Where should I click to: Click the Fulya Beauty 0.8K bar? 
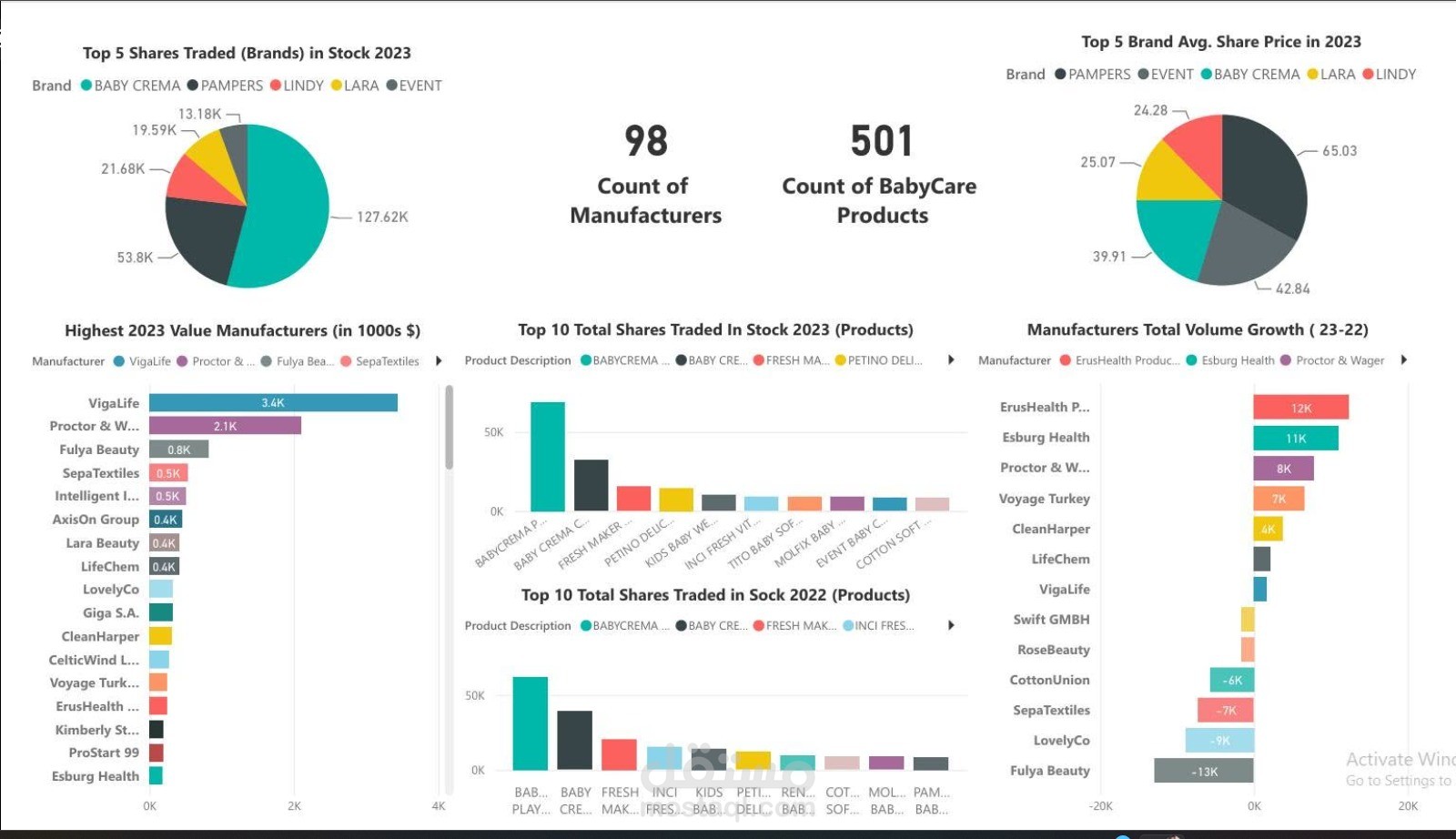point(178,450)
